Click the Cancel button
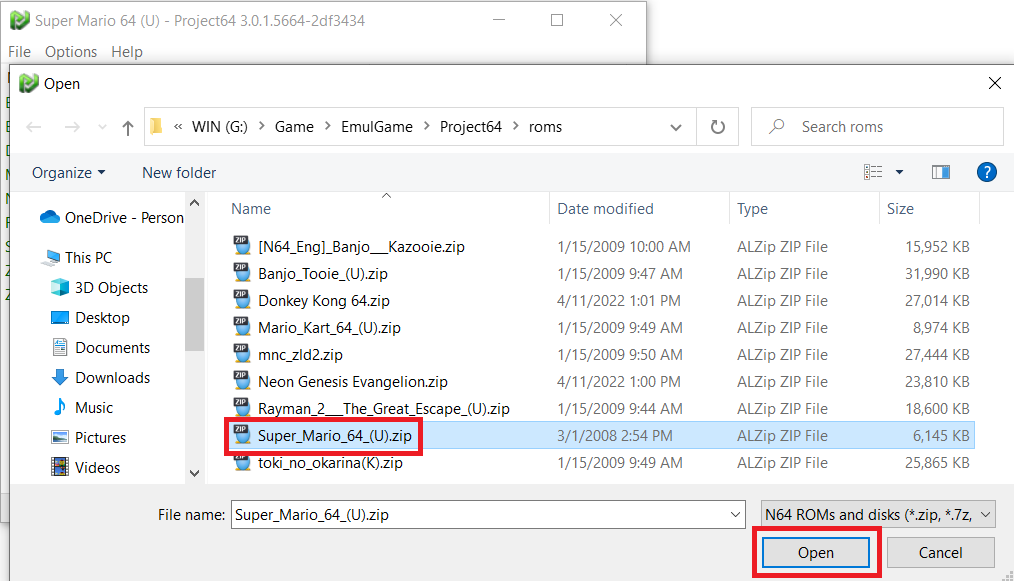 pos(940,553)
